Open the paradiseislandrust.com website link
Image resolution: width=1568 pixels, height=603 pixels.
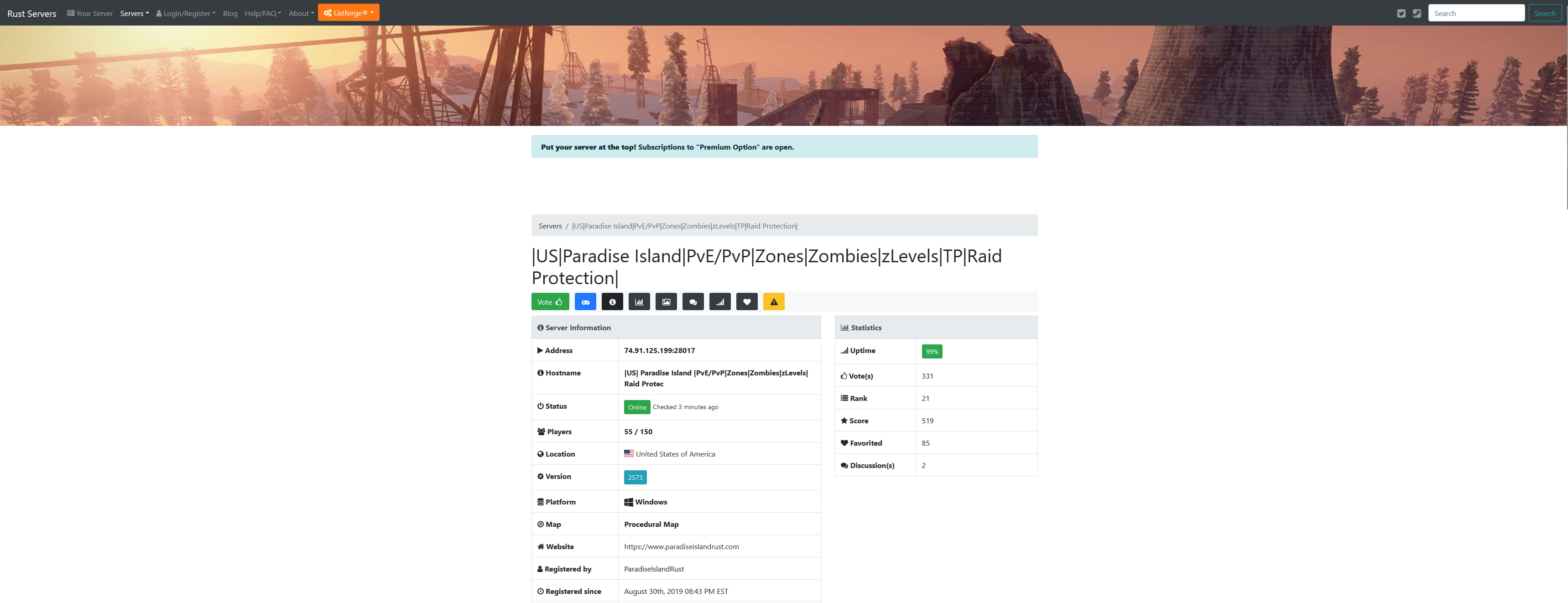(x=681, y=546)
